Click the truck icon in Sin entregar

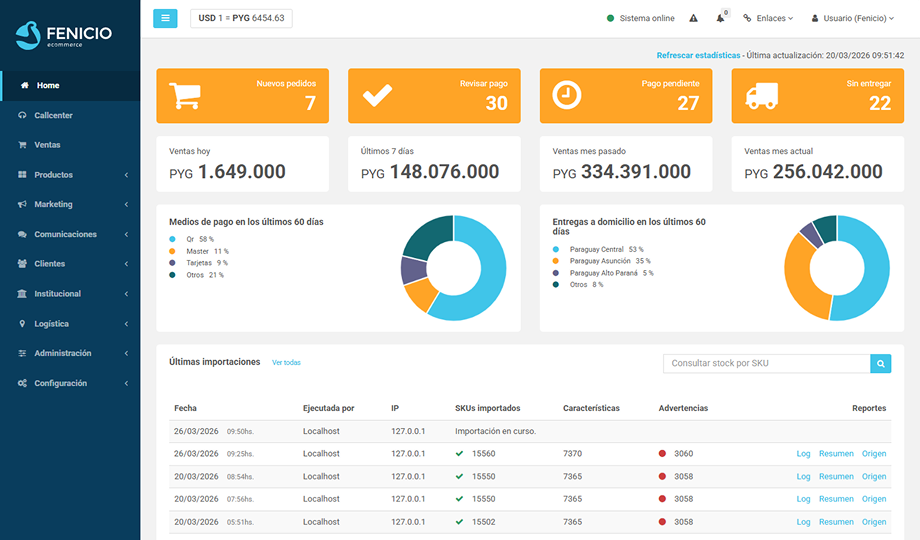(x=762, y=95)
